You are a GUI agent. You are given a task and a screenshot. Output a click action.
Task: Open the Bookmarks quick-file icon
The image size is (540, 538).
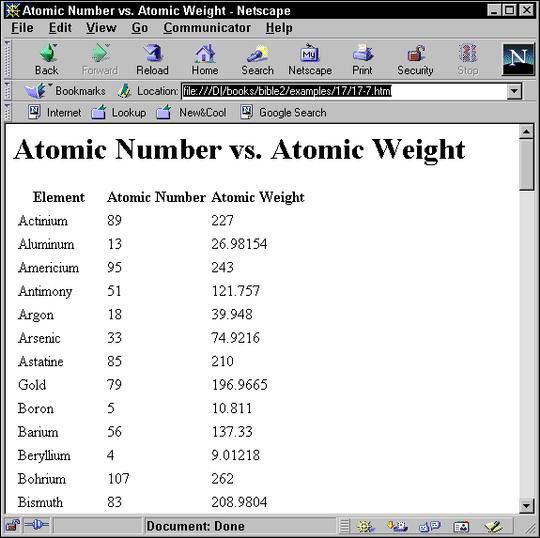35,91
